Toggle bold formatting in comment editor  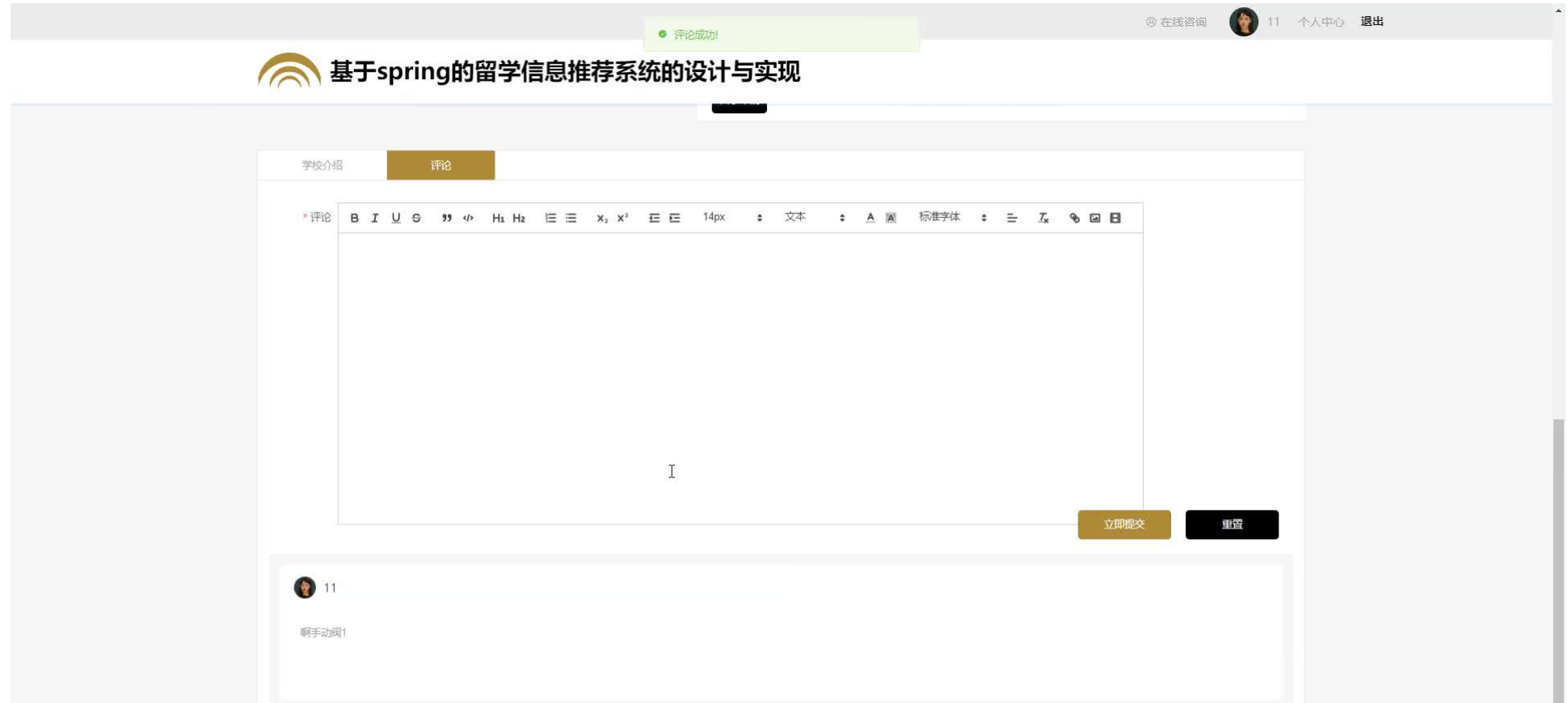pos(354,218)
